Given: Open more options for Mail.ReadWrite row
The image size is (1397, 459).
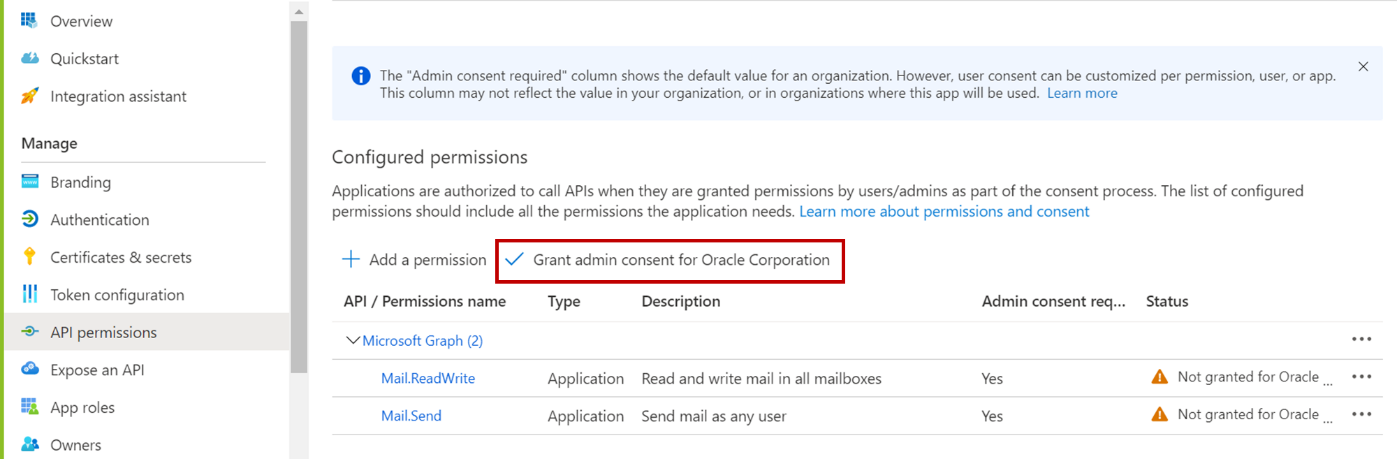Looking at the screenshot, I should [1361, 377].
